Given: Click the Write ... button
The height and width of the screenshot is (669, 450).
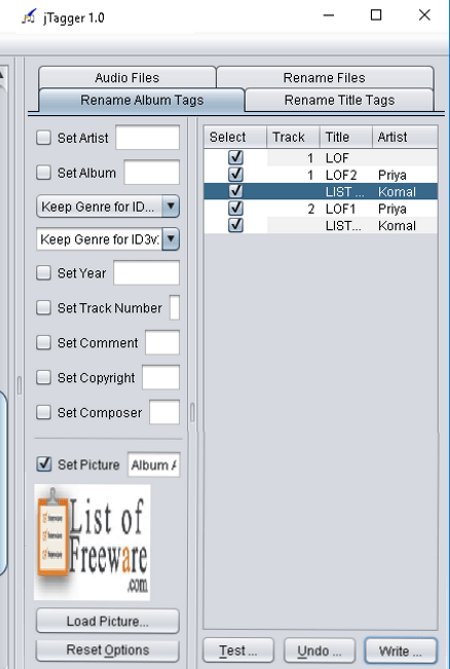Looking at the screenshot, I should (401, 651).
